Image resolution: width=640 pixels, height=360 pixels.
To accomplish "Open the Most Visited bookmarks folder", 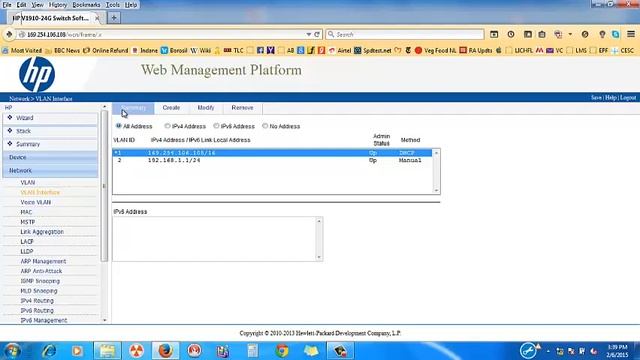I will pyautogui.click(x=22, y=51).
